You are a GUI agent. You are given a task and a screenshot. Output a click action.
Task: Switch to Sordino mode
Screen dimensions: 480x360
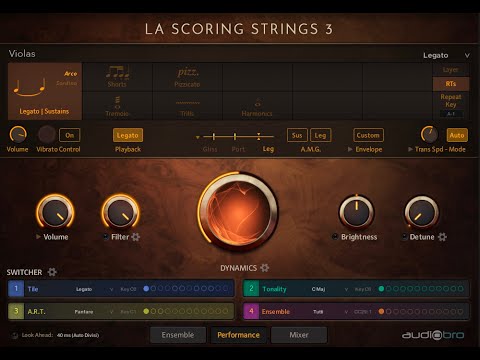point(67,83)
